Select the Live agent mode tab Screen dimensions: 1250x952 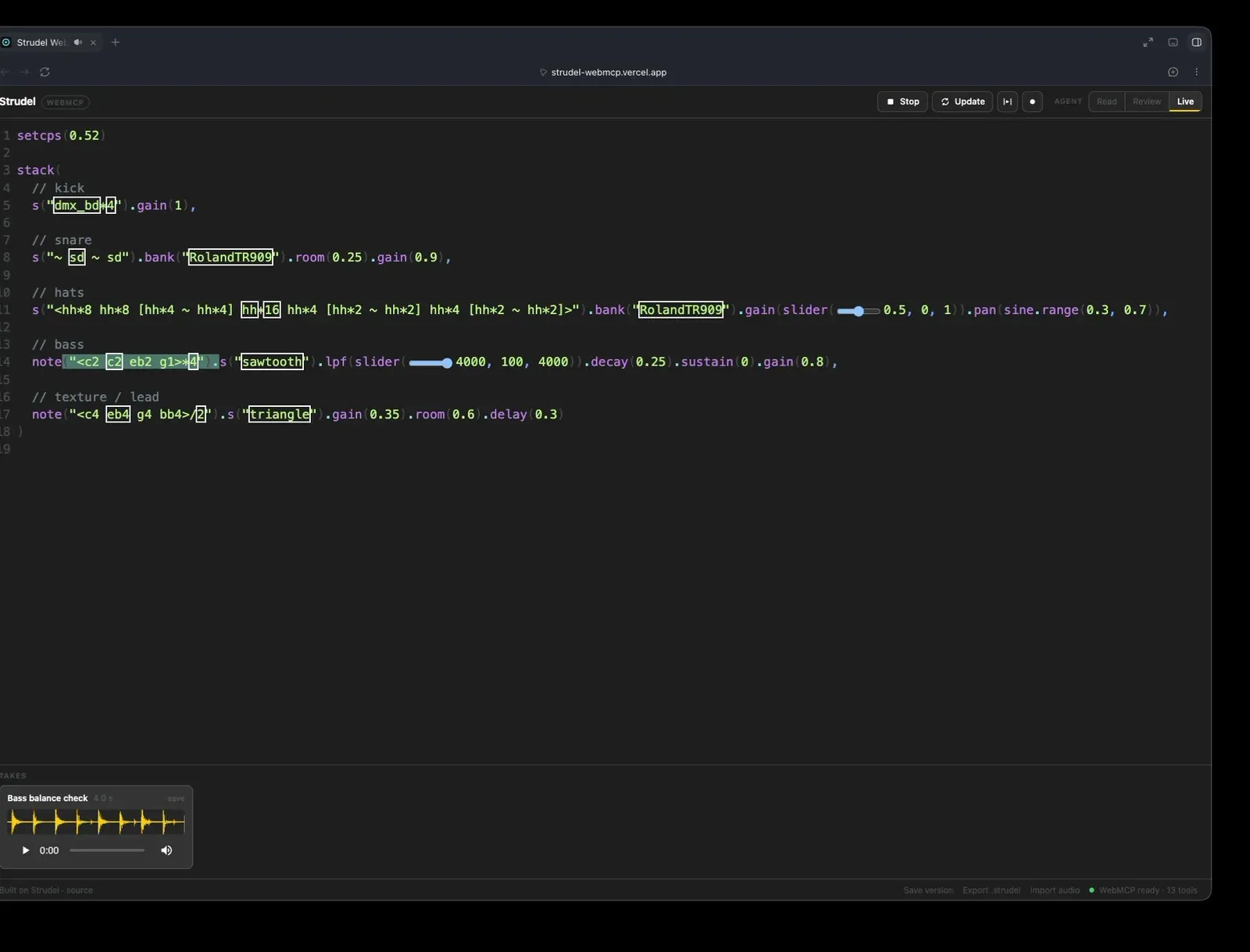tap(1185, 102)
